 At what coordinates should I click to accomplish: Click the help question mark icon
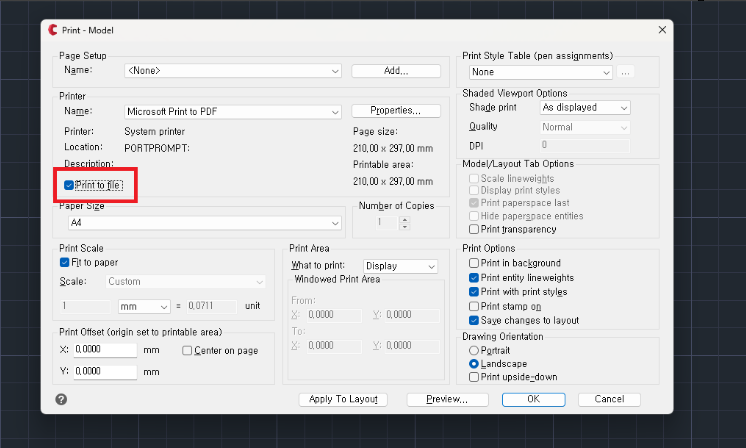[x=62, y=399]
